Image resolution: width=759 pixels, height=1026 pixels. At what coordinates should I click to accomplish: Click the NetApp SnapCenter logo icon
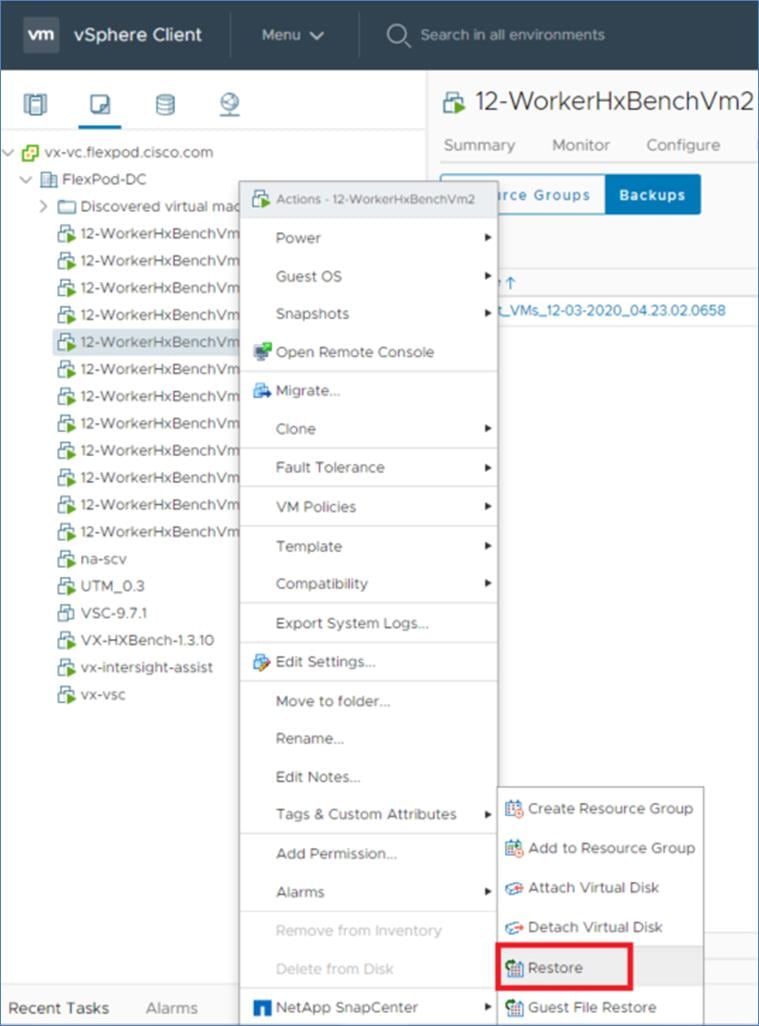(x=262, y=1008)
